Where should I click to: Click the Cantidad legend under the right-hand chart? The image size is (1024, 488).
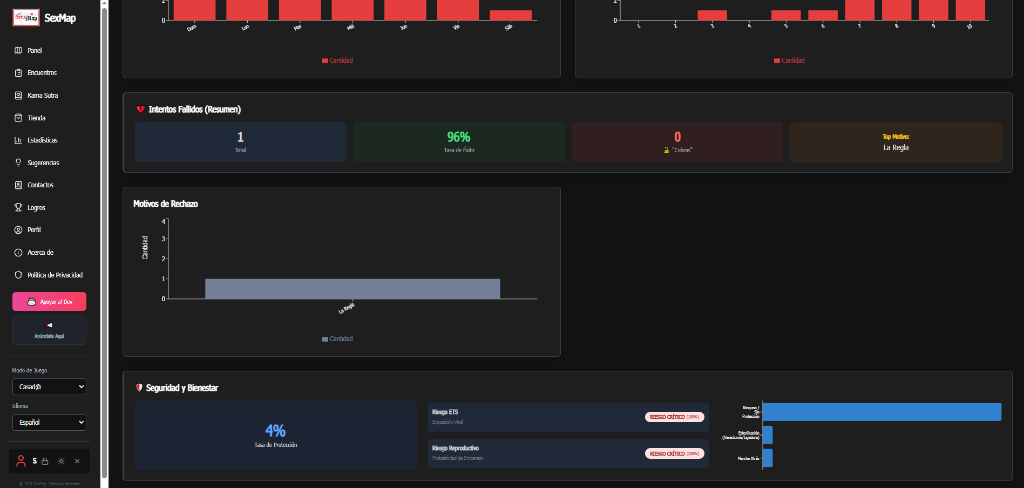coord(790,61)
